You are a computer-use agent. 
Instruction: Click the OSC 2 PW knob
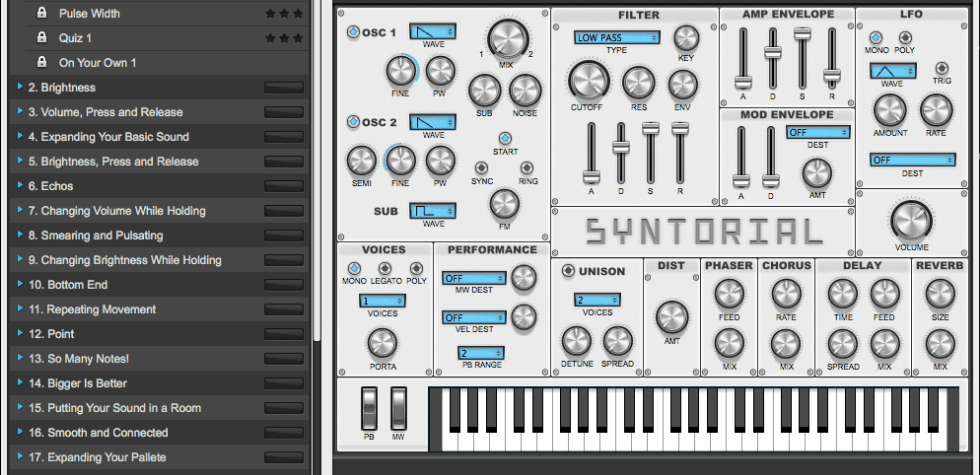click(440, 161)
